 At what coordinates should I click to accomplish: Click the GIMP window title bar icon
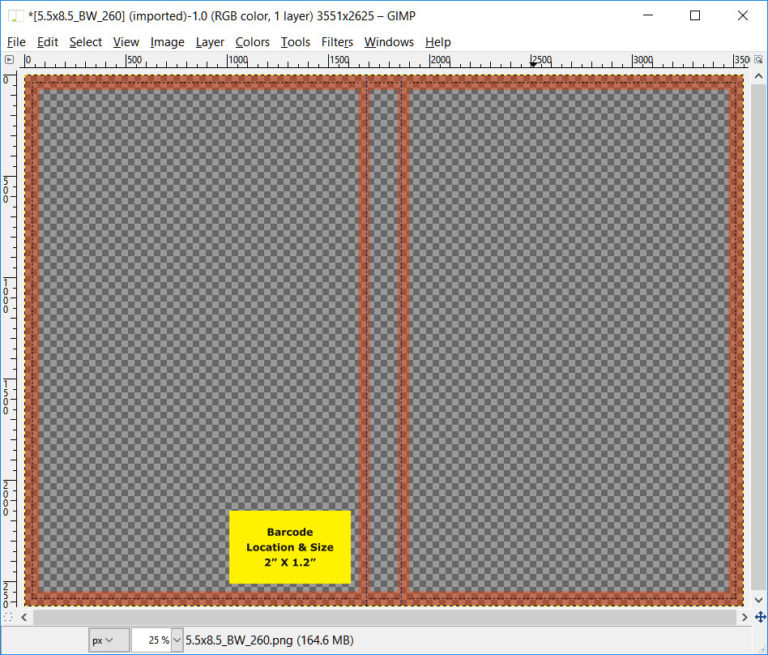coord(15,16)
